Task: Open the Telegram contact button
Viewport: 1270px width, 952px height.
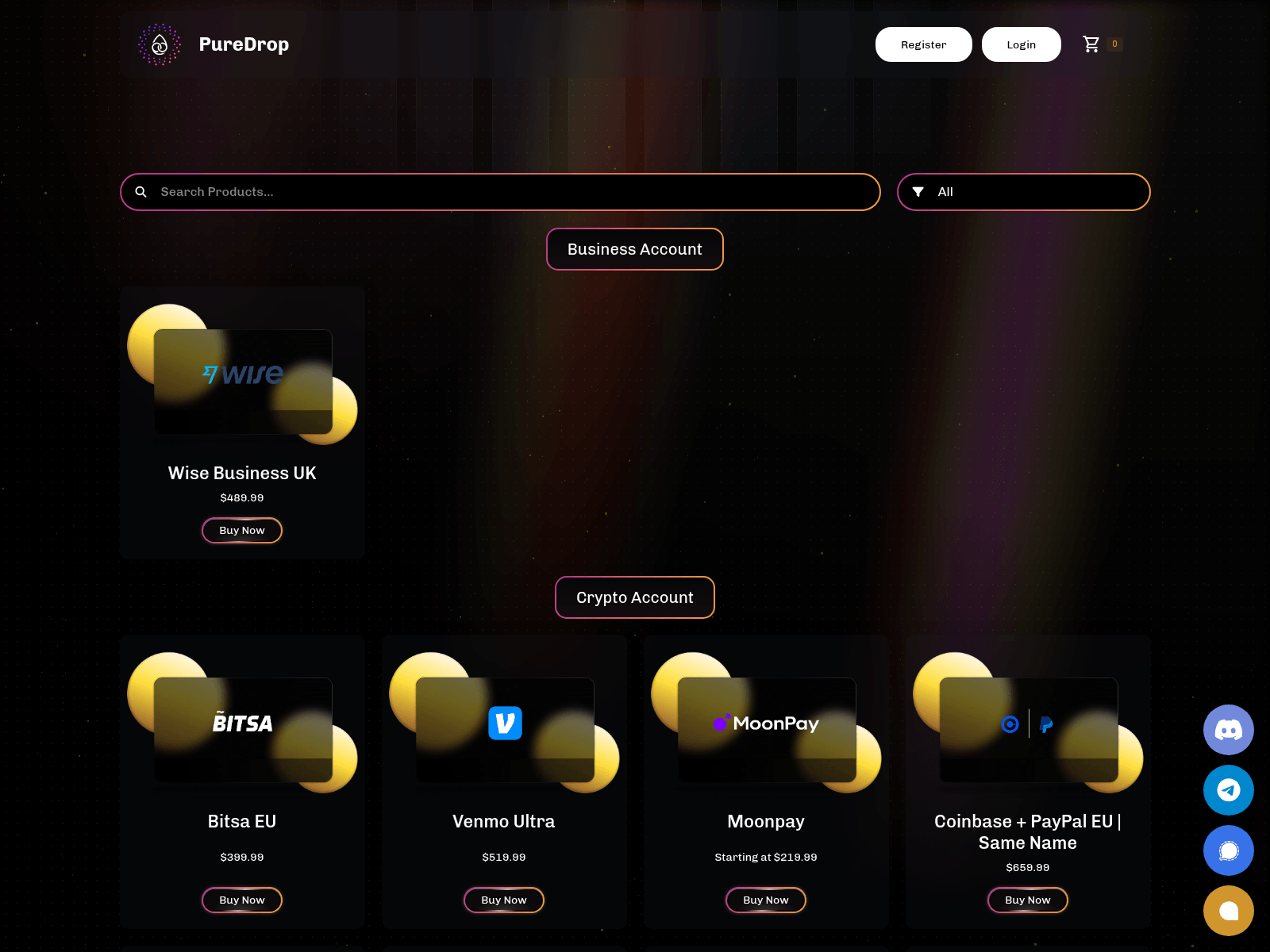Action: click(x=1228, y=790)
